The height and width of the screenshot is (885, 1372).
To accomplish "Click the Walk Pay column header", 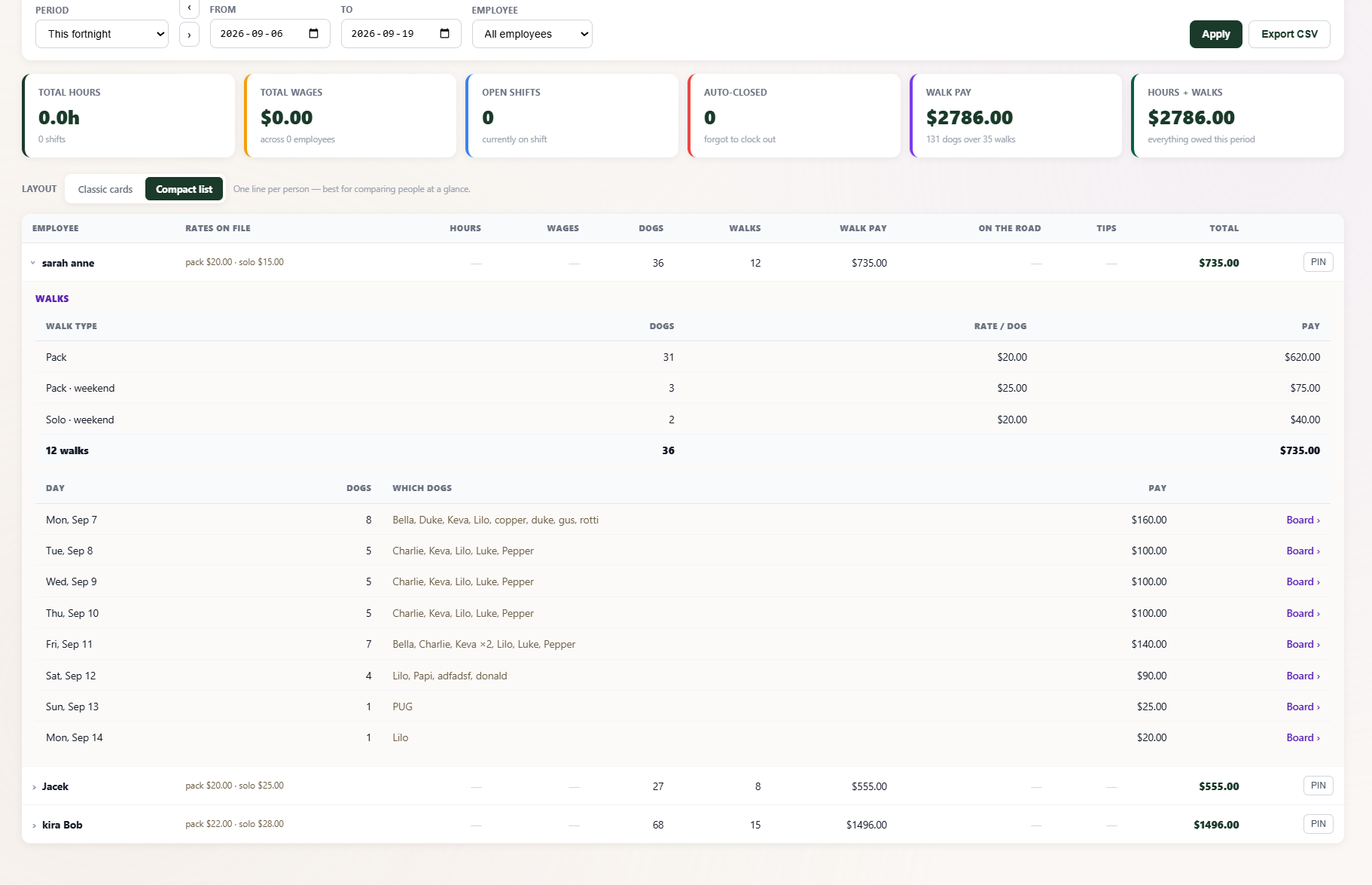I will [863, 228].
